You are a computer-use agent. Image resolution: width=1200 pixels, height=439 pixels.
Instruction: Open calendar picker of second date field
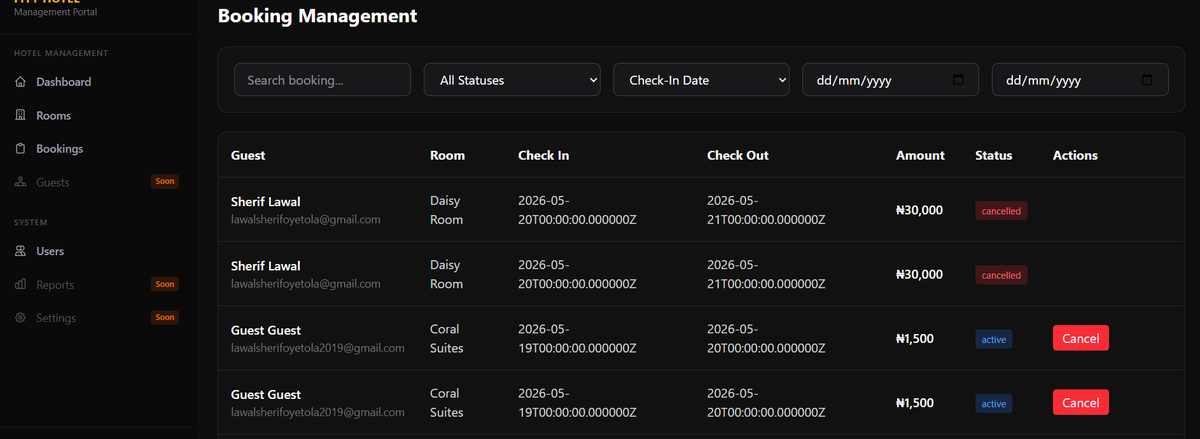1147,80
